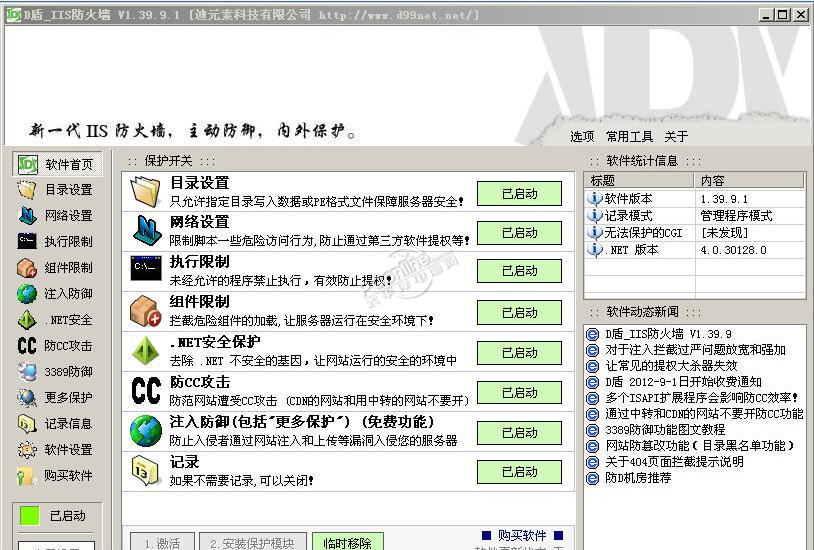Select the 组件限制 sidebar box icon
The width and height of the screenshot is (814, 550).
(x=27, y=267)
